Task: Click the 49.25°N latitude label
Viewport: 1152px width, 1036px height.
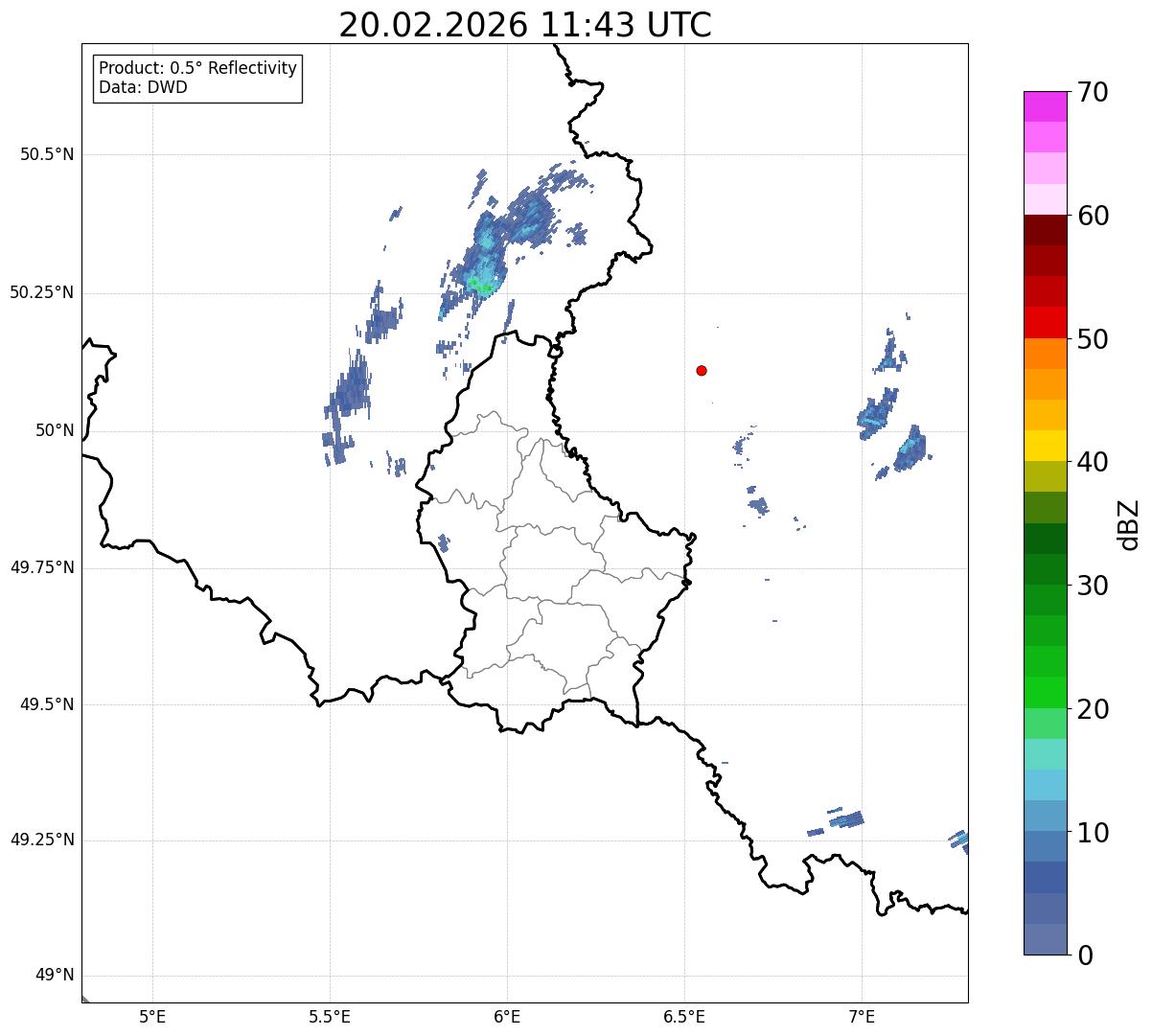Action: (x=42, y=840)
